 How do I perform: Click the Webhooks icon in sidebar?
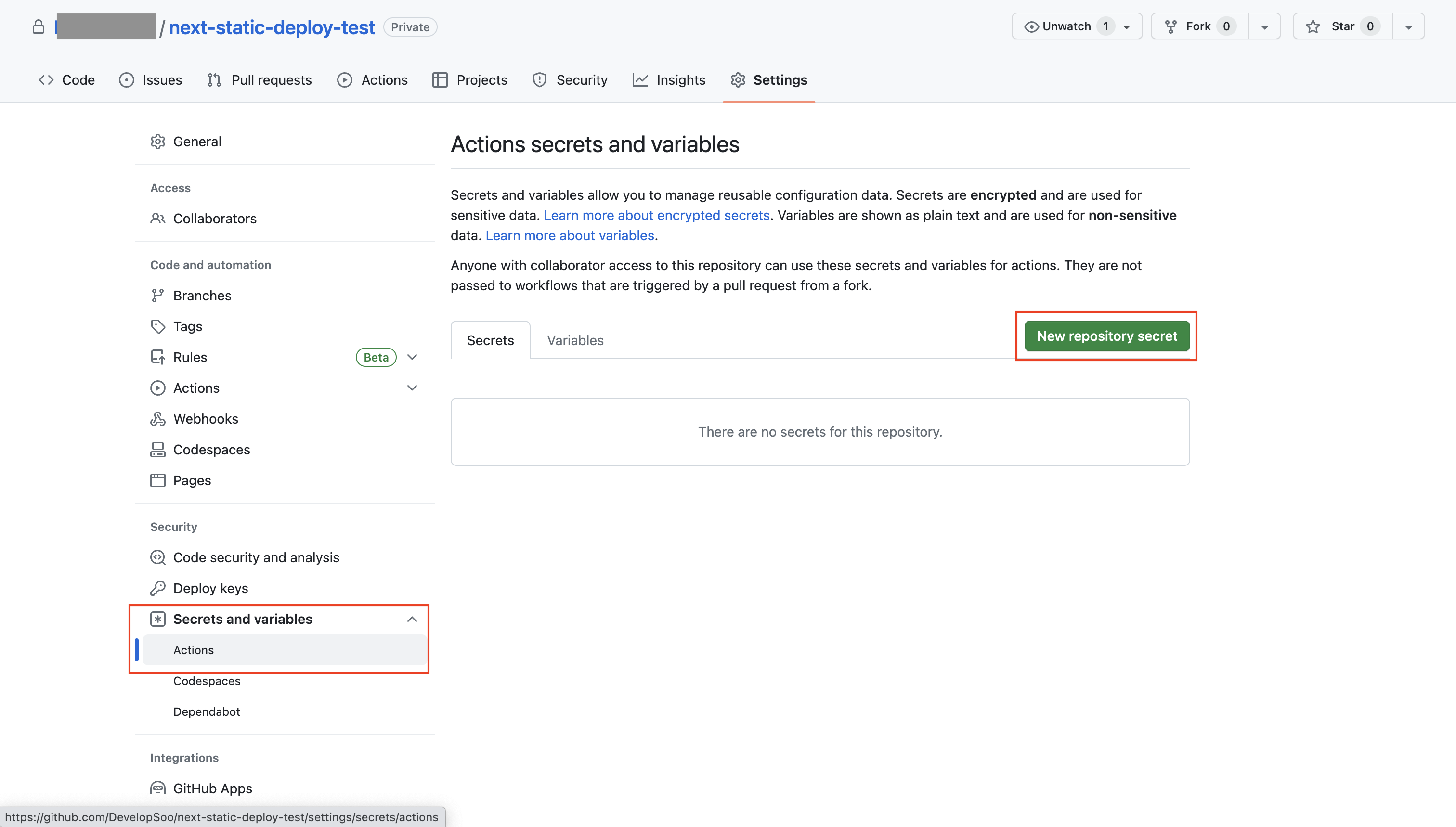click(x=157, y=419)
